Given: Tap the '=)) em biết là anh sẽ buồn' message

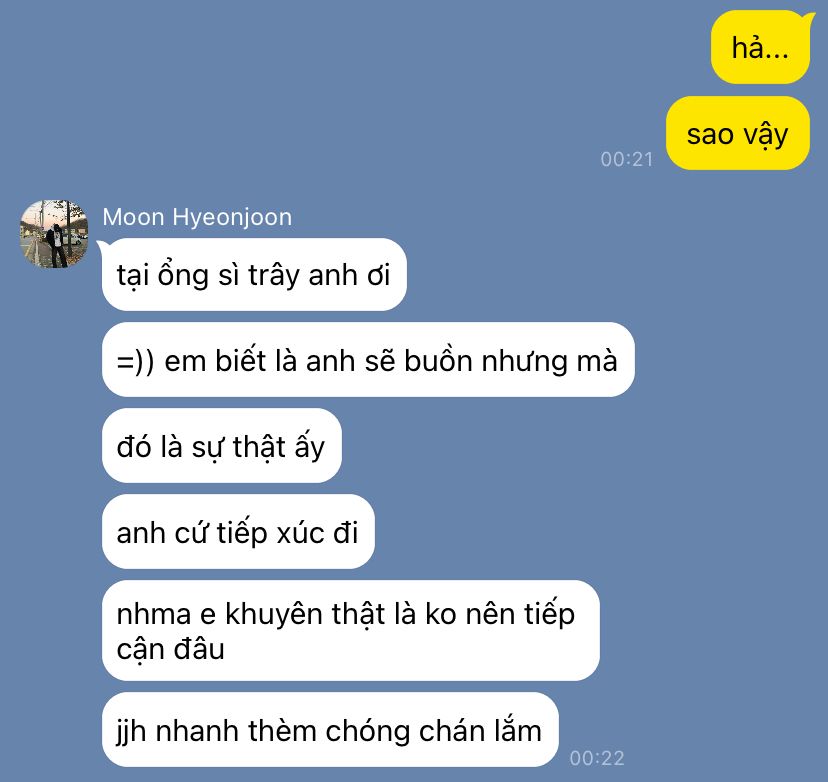Looking at the screenshot, I should (x=368, y=360).
